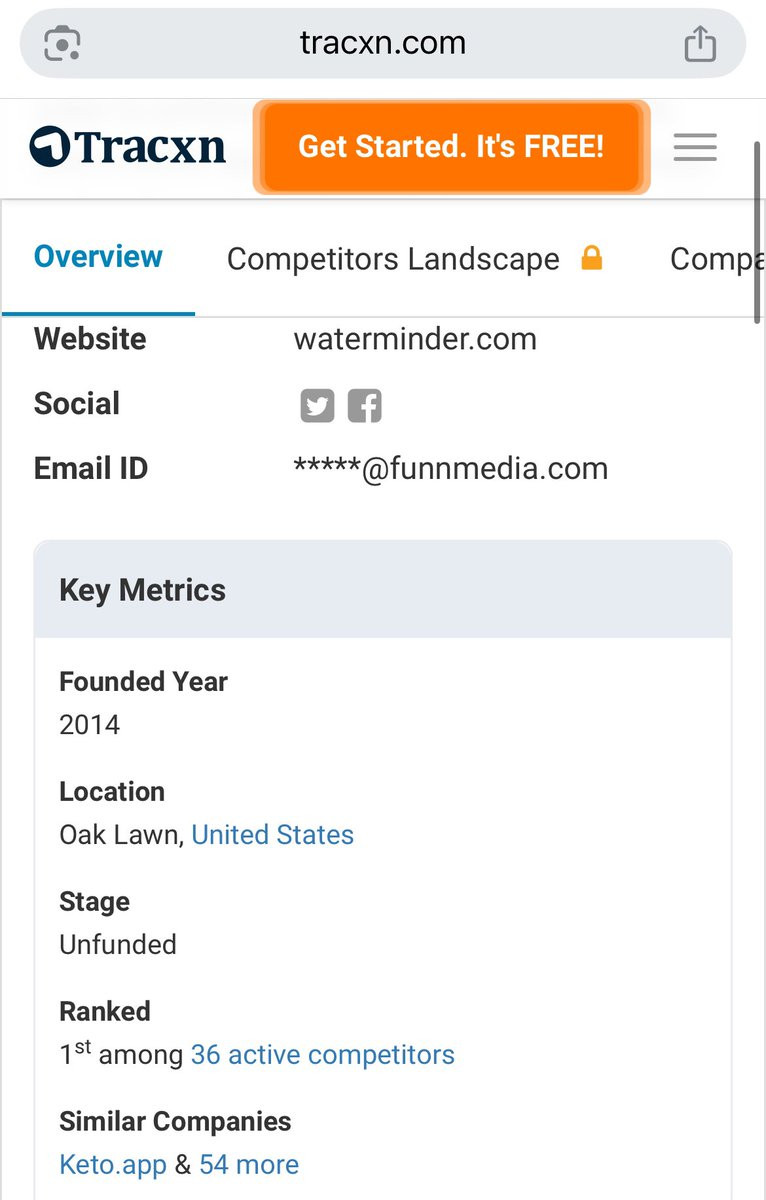
Task: Click the waterminder.com website text
Action: (x=415, y=339)
